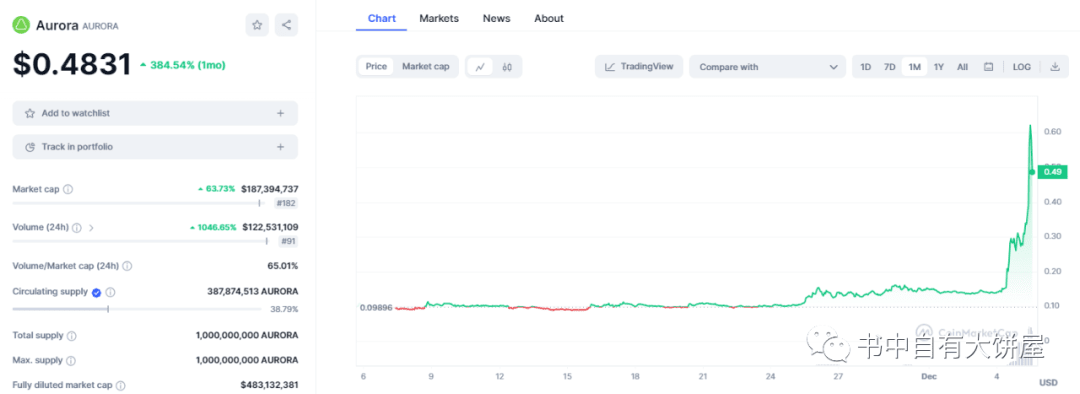Click the 384.54% (1mo) change

click(183, 65)
